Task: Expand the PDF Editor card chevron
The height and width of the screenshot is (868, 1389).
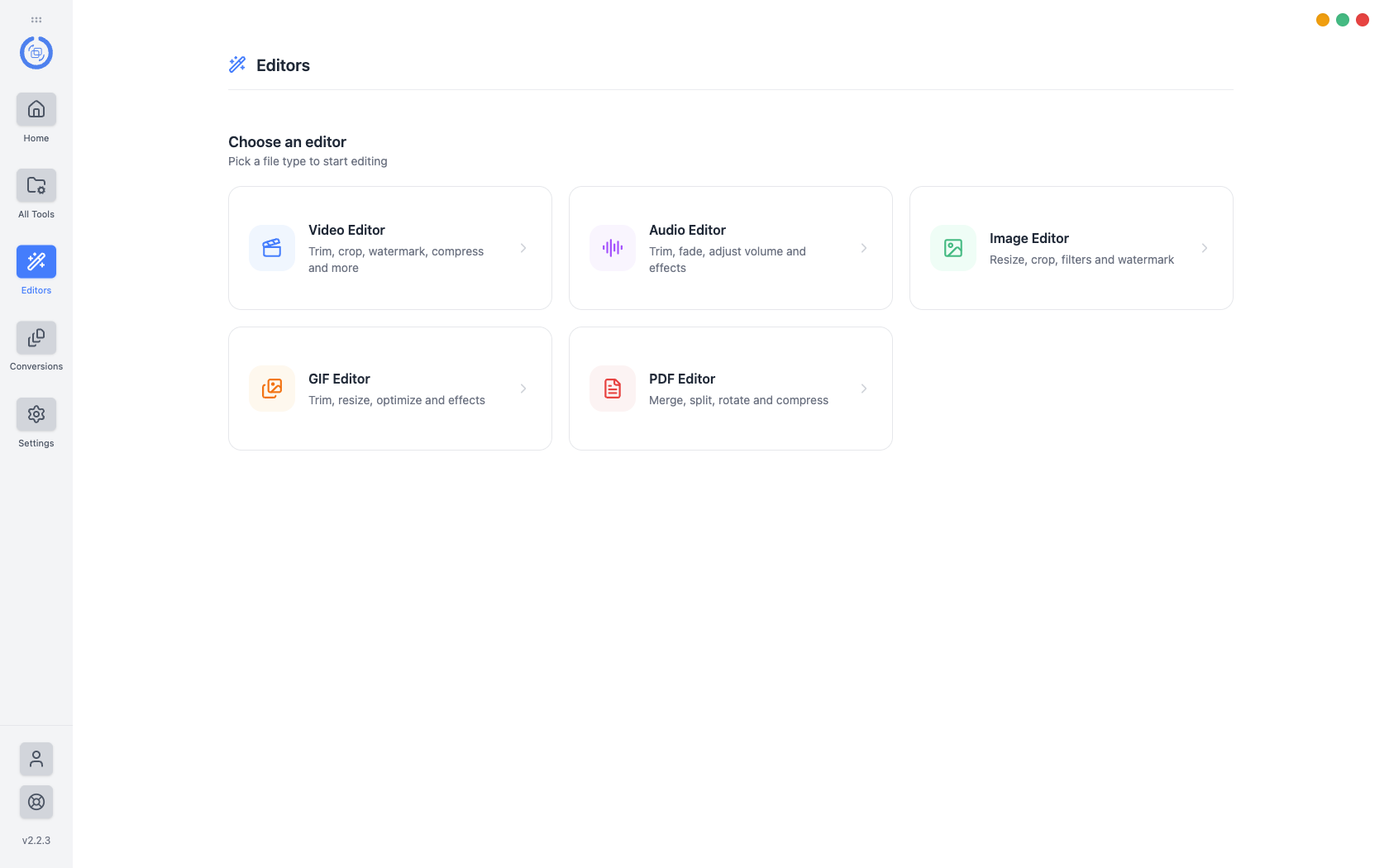Action: [x=864, y=389]
